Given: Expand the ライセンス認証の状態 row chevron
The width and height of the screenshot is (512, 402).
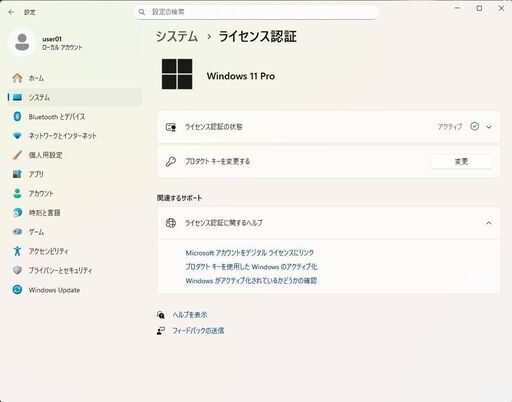Looking at the screenshot, I should (x=489, y=127).
